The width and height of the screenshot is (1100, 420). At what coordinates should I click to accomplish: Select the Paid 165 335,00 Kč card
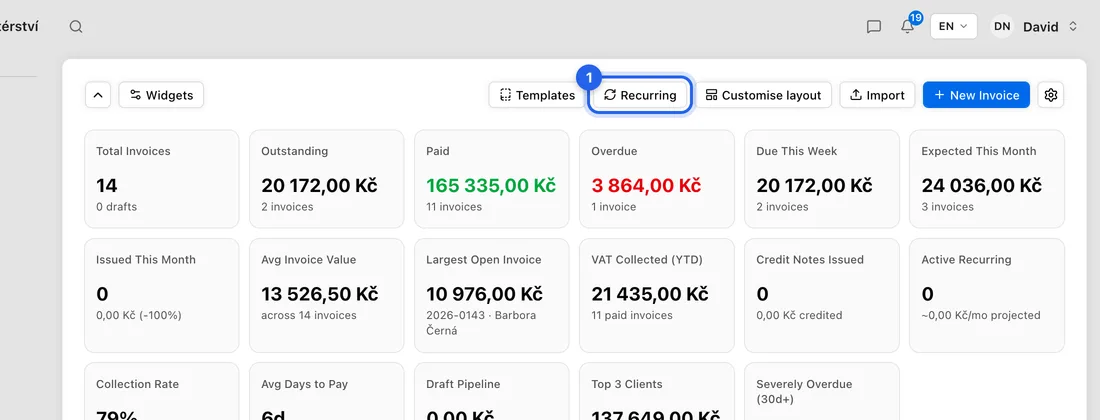[492, 179]
